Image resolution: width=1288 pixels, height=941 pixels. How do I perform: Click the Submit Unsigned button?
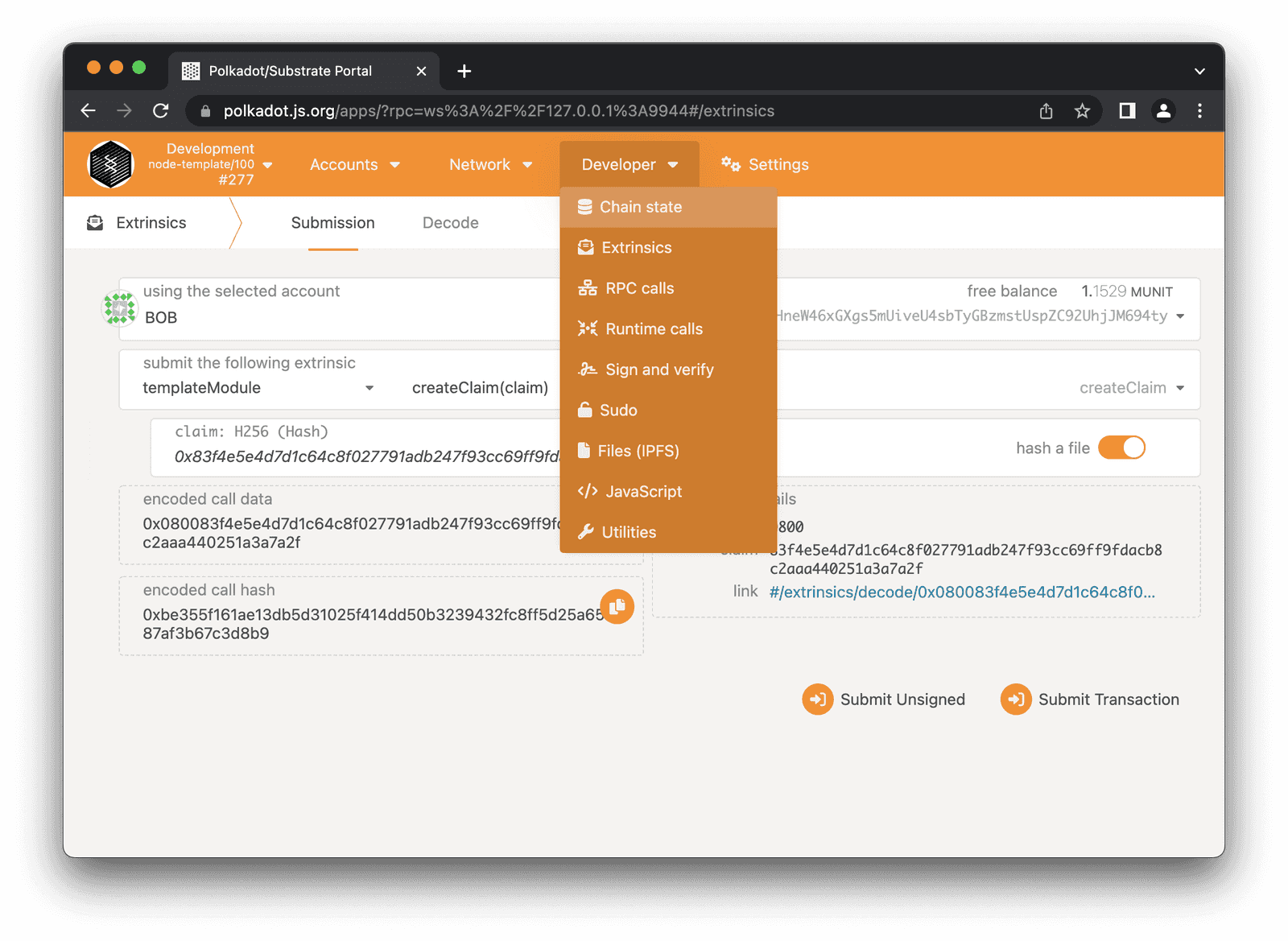[x=884, y=700]
